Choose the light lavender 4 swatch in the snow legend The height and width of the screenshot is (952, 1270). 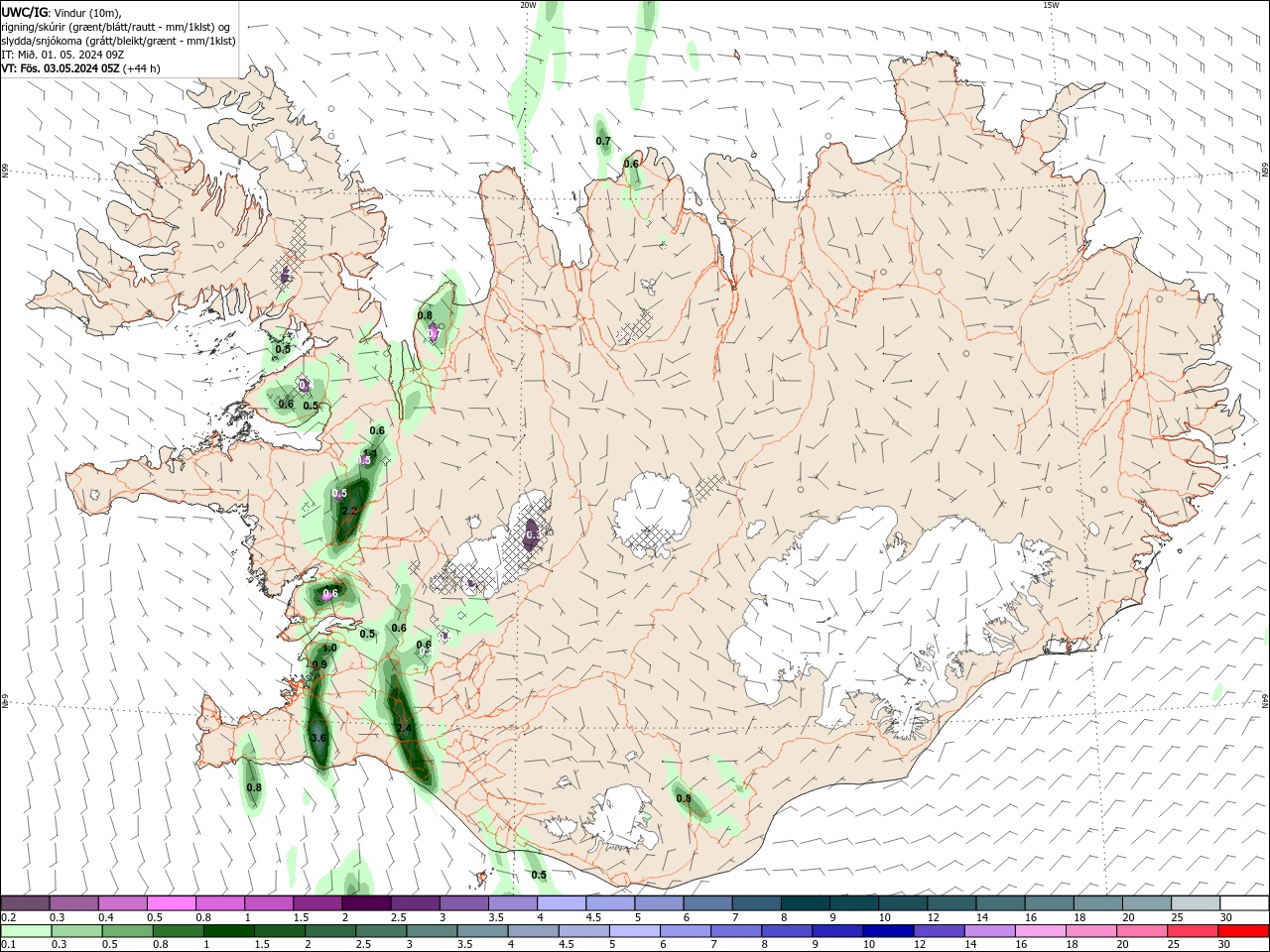(x=562, y=903)
